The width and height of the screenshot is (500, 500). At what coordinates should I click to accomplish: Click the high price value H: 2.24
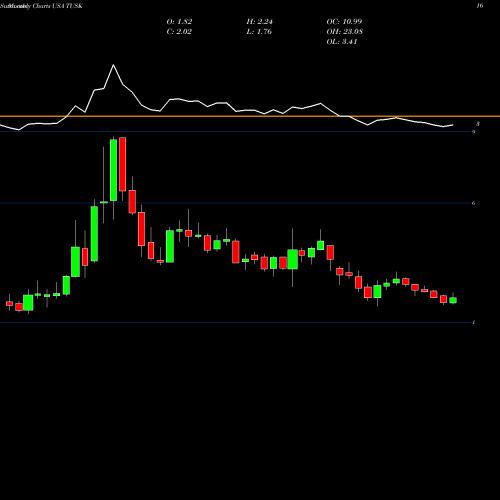point(260,22)
